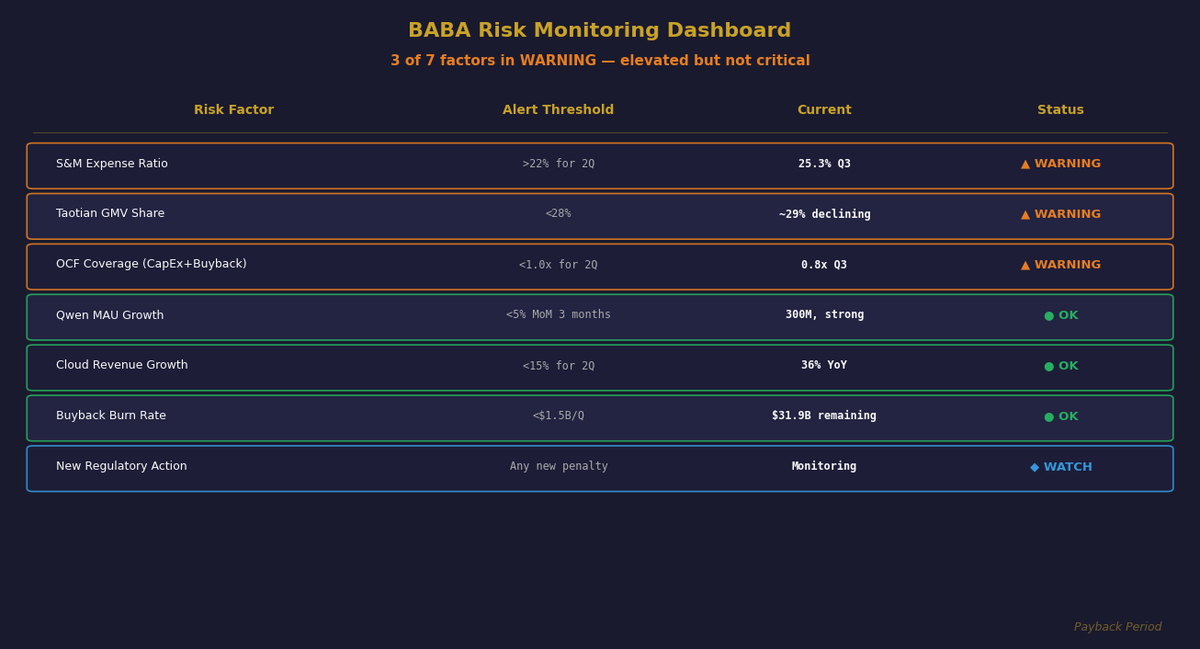Click the 'Monitoring' current value
1200x649 pixels.
(x=824, y=467)
